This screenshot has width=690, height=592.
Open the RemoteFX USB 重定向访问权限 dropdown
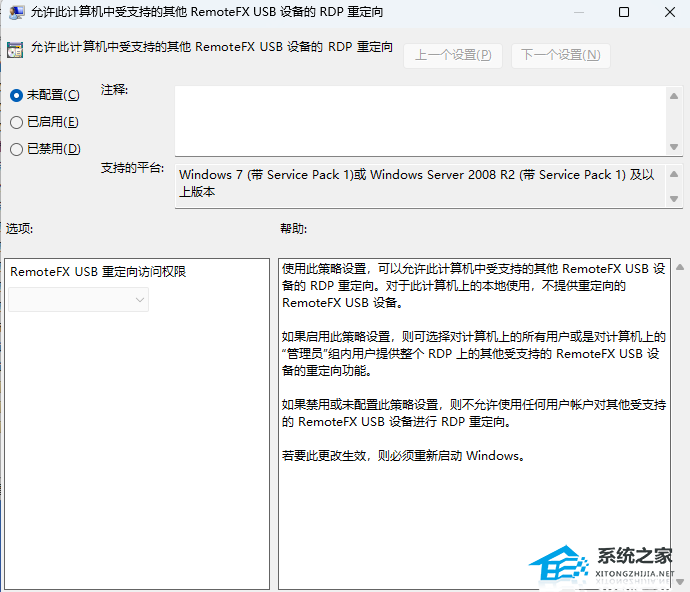coord(79,300)
